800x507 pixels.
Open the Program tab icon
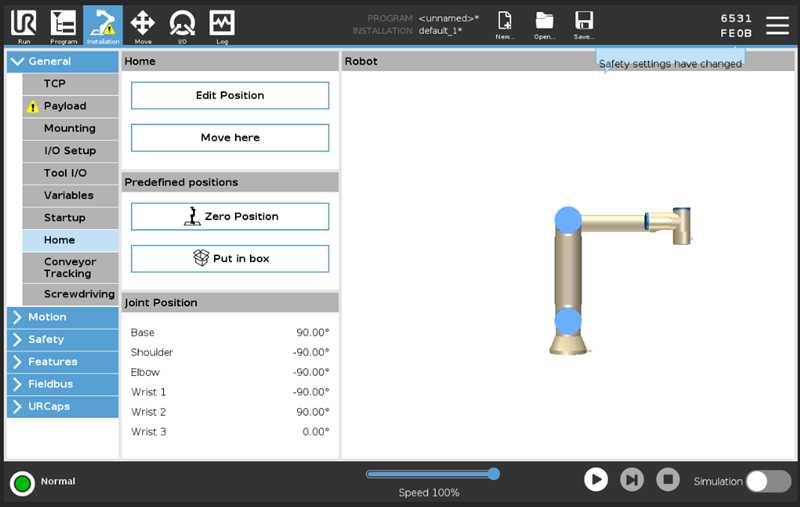[63, 23]
